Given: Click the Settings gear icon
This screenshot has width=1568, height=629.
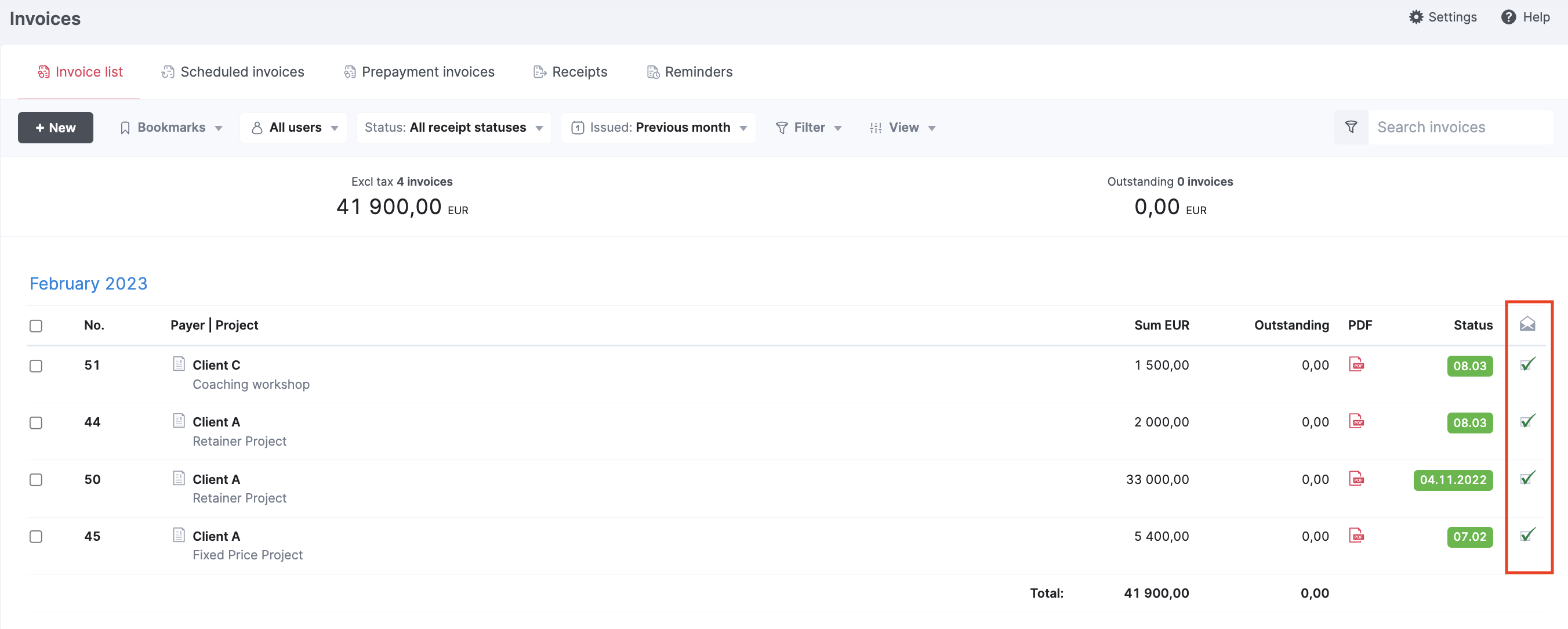Looking at the screenshot, I should coord(1416,17).
